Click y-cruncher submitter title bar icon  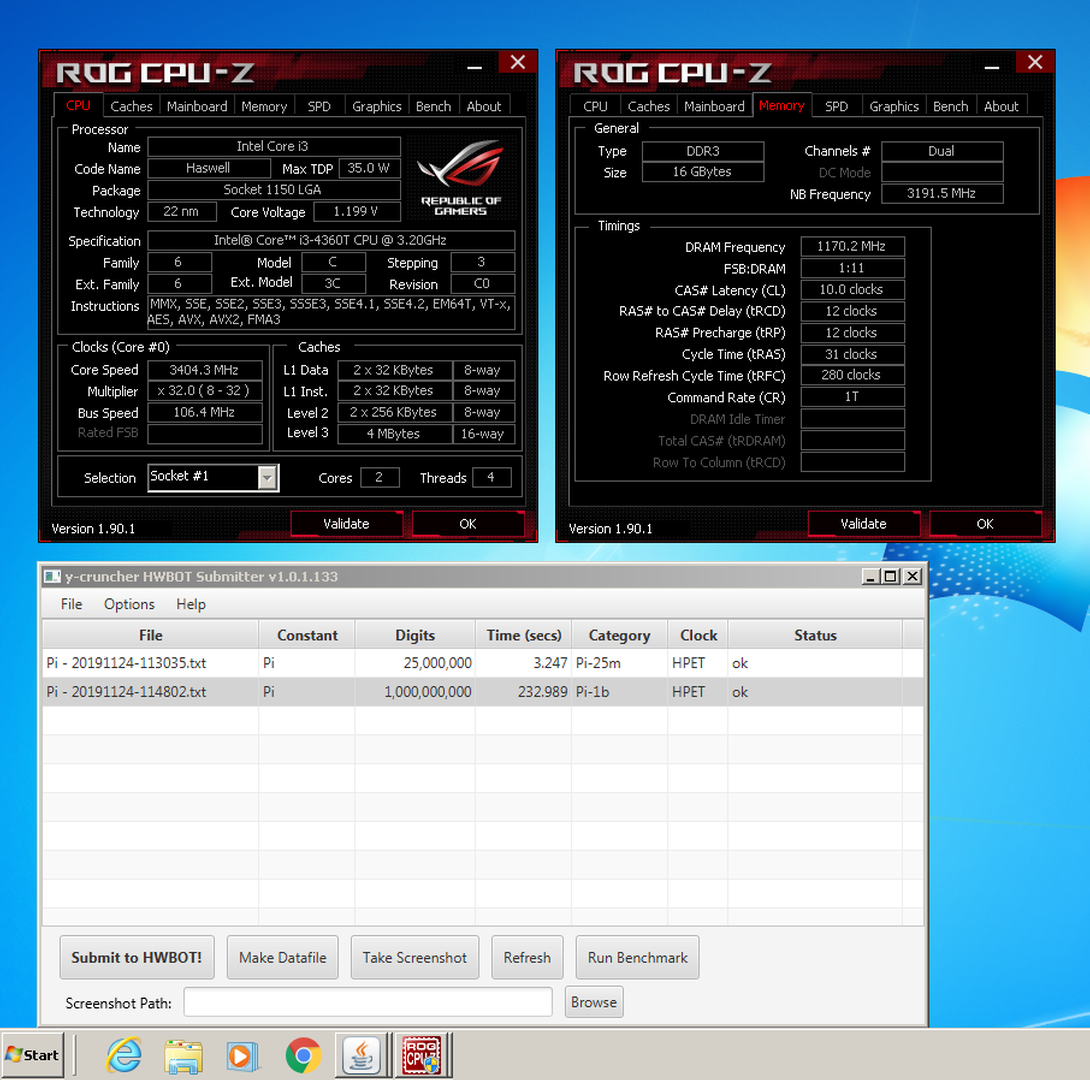pos(52,577)
